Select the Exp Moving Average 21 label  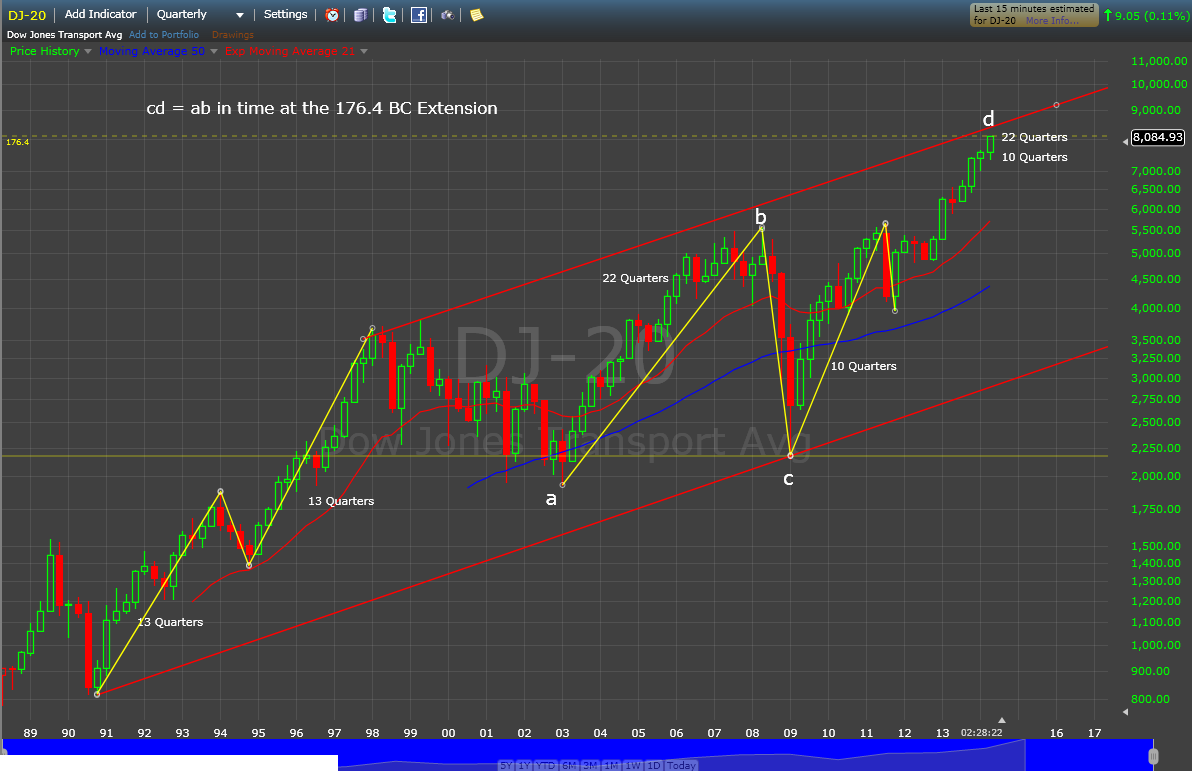tap(290, 51)
